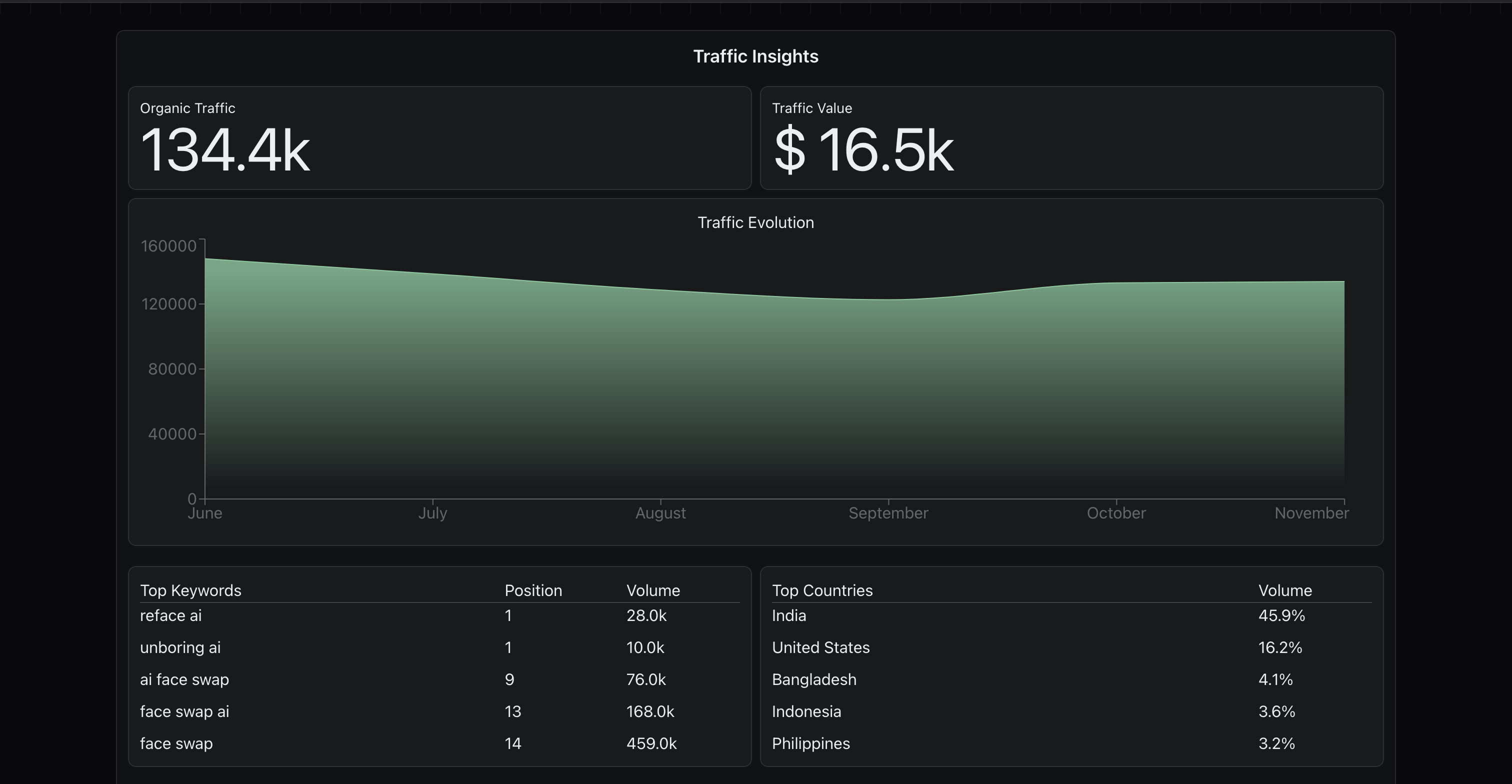Viewport: 1512px width, 784px height.
Task: Click the September axis label
Action: click(x=888, y=513)
